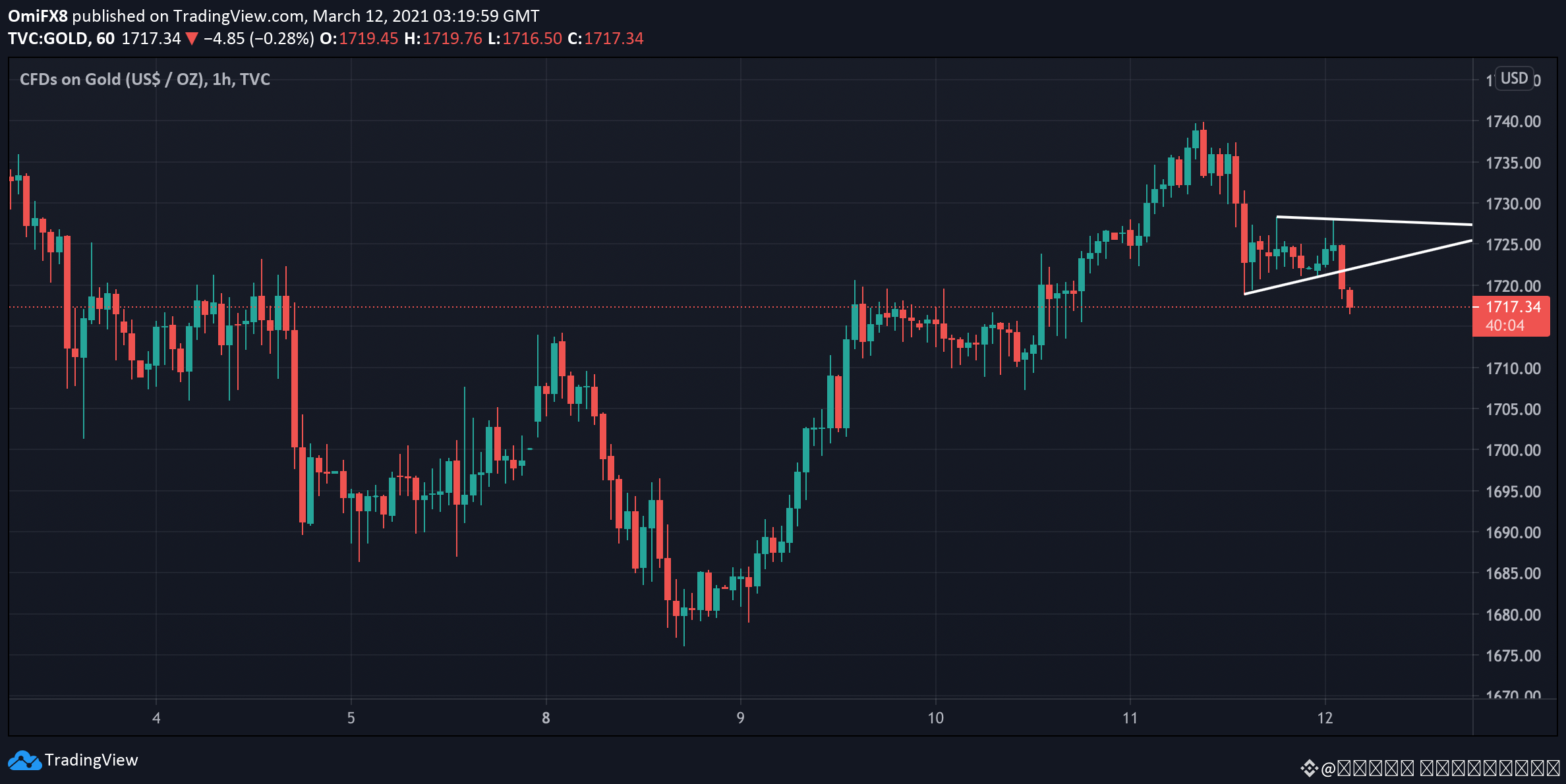Image resolution: width=1566 pixels, height=784 pixels.
Task: Open the USD currency selector
Action: [x=1514, y=78]
